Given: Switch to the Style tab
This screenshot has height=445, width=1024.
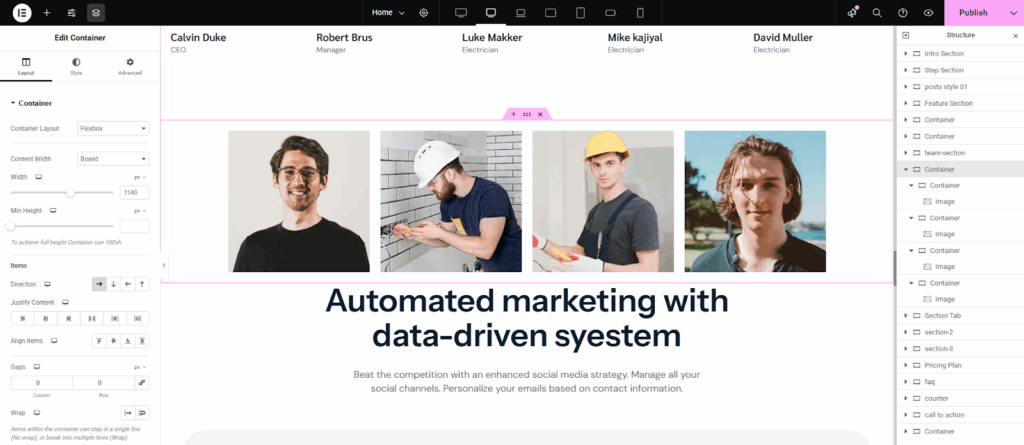Looking at the screenshot, I should click(76, 67).
